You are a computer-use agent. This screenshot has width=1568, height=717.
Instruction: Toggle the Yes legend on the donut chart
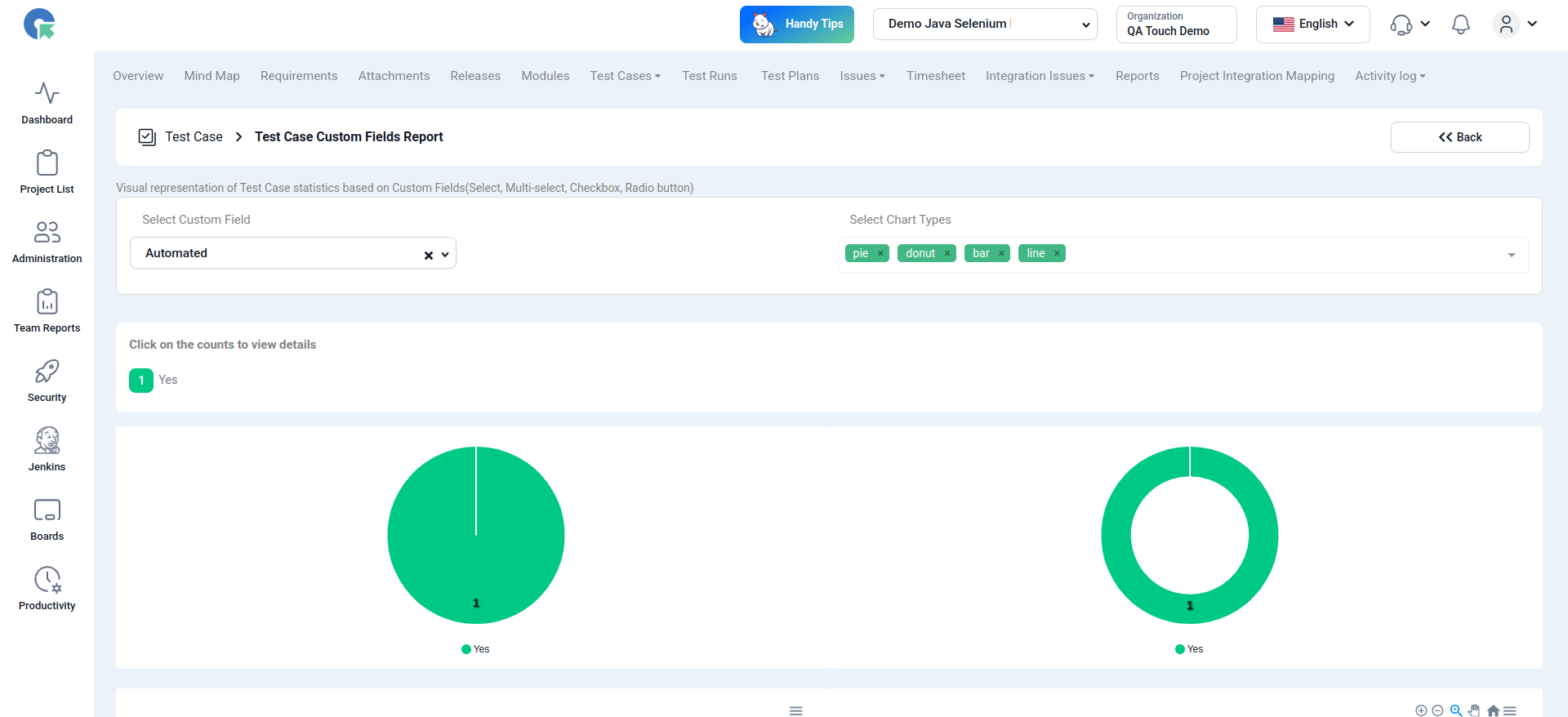pos(1189,649)
